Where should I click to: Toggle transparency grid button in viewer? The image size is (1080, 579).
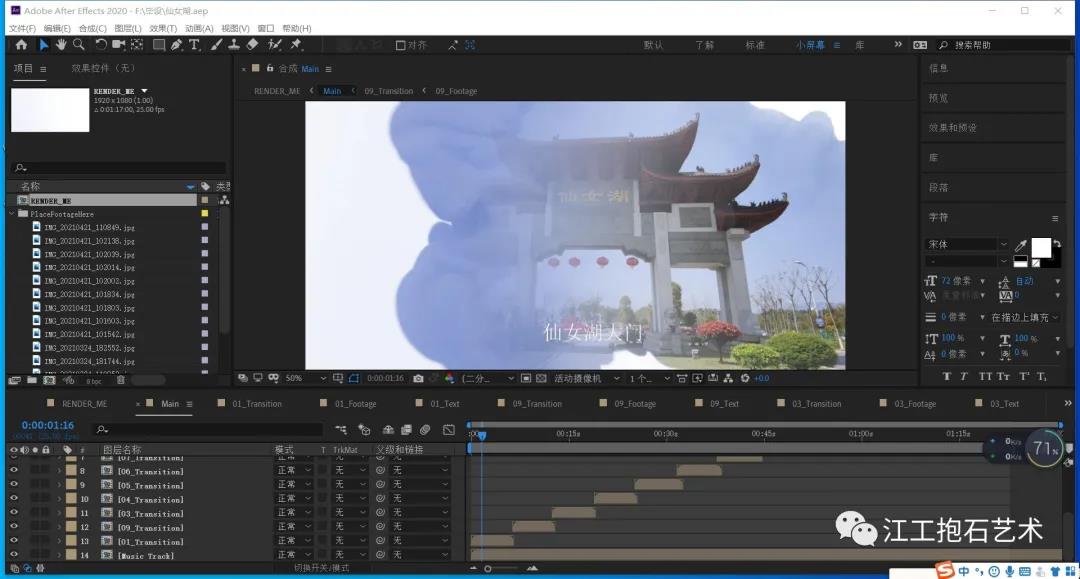(541, 378)
